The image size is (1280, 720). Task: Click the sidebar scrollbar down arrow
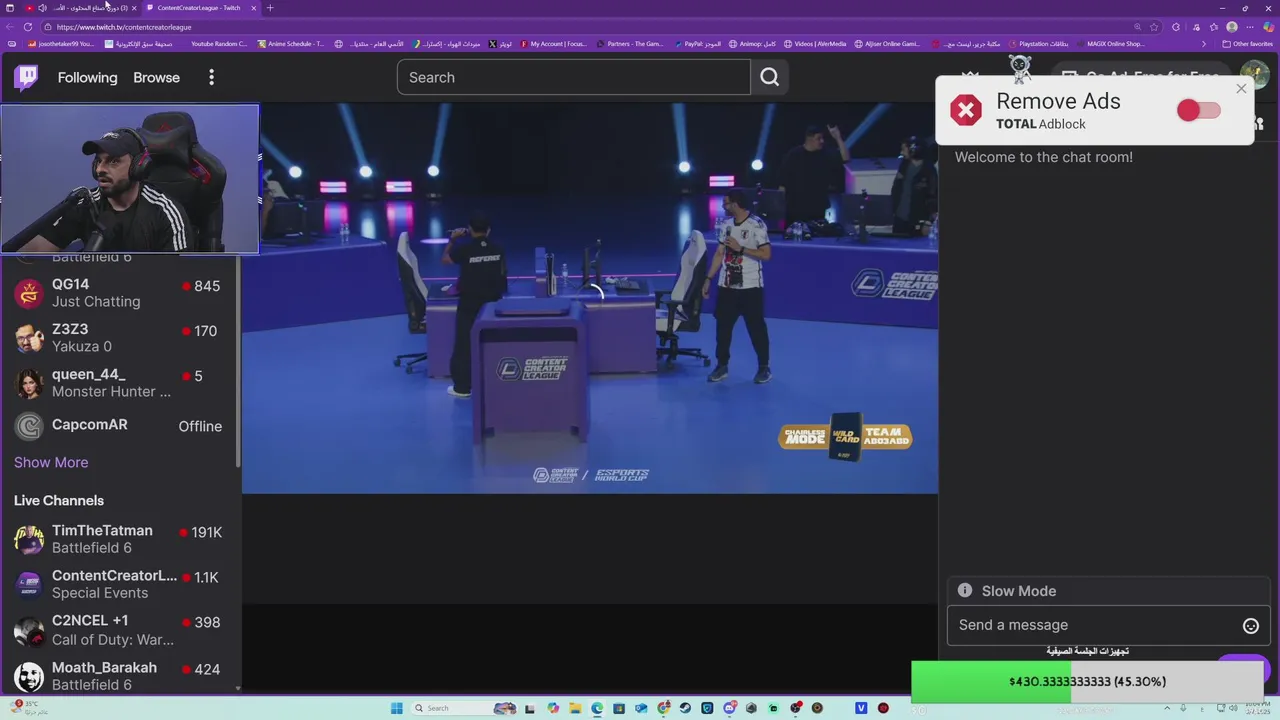coord(238,688)
